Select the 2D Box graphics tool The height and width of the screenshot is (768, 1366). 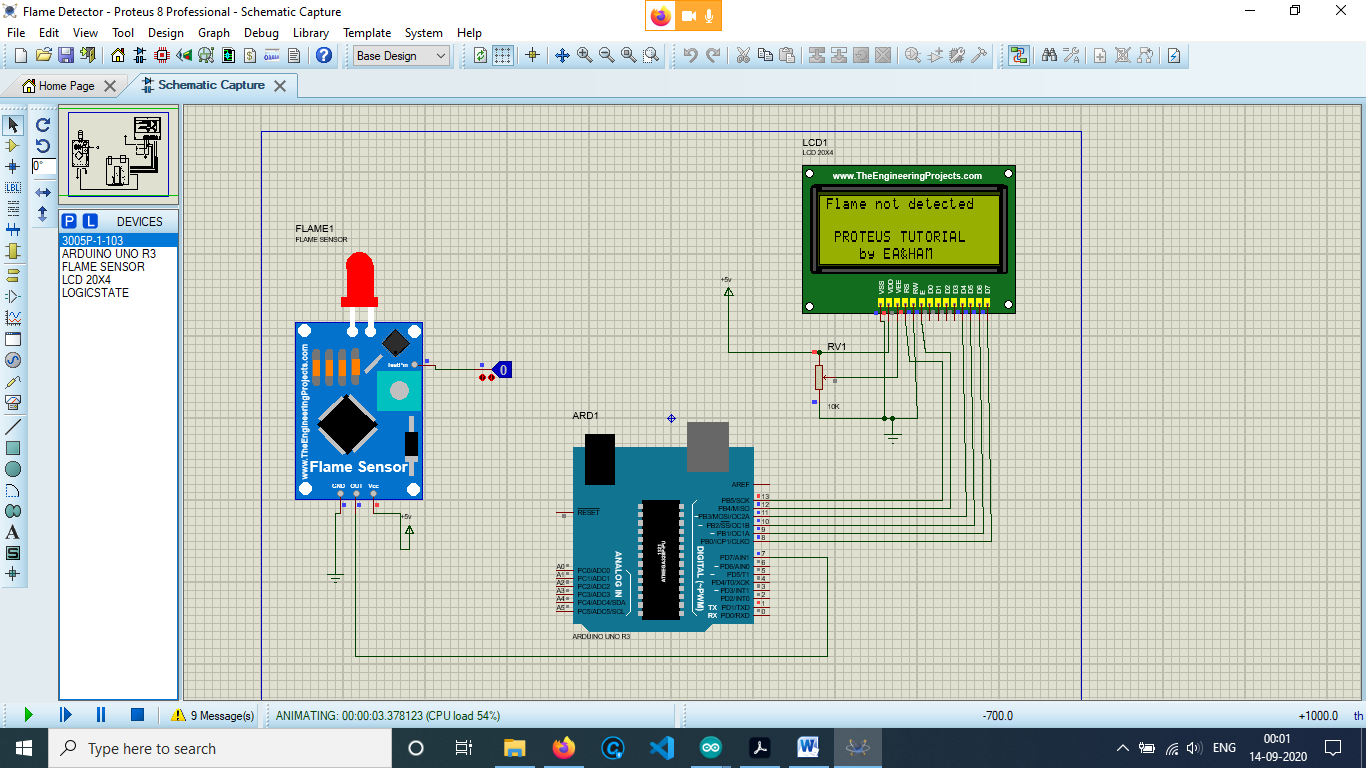[13, 448]
